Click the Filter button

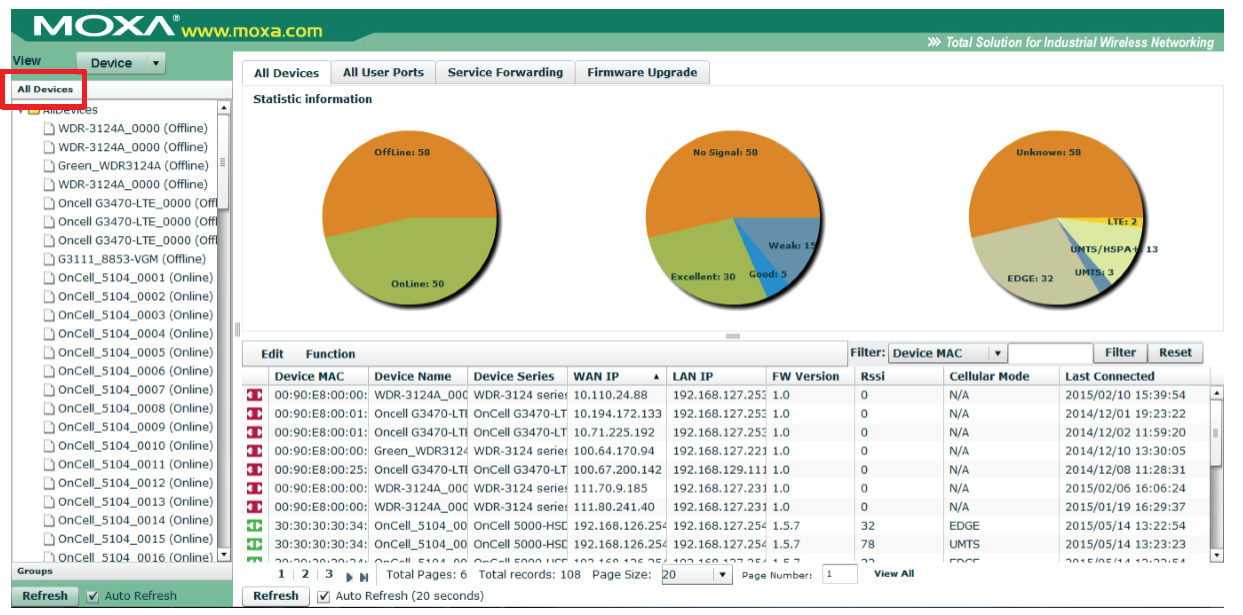[1120, 353]
